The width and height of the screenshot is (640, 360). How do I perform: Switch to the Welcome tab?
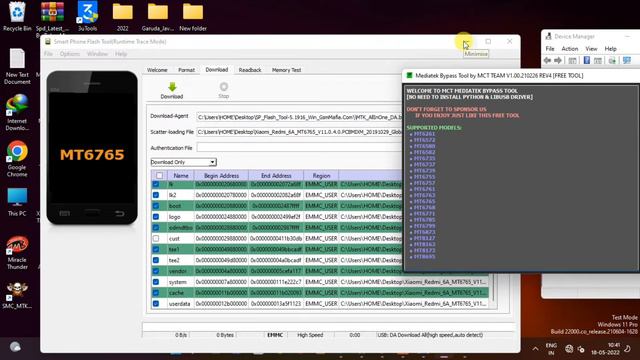click(x=157, y=70)
